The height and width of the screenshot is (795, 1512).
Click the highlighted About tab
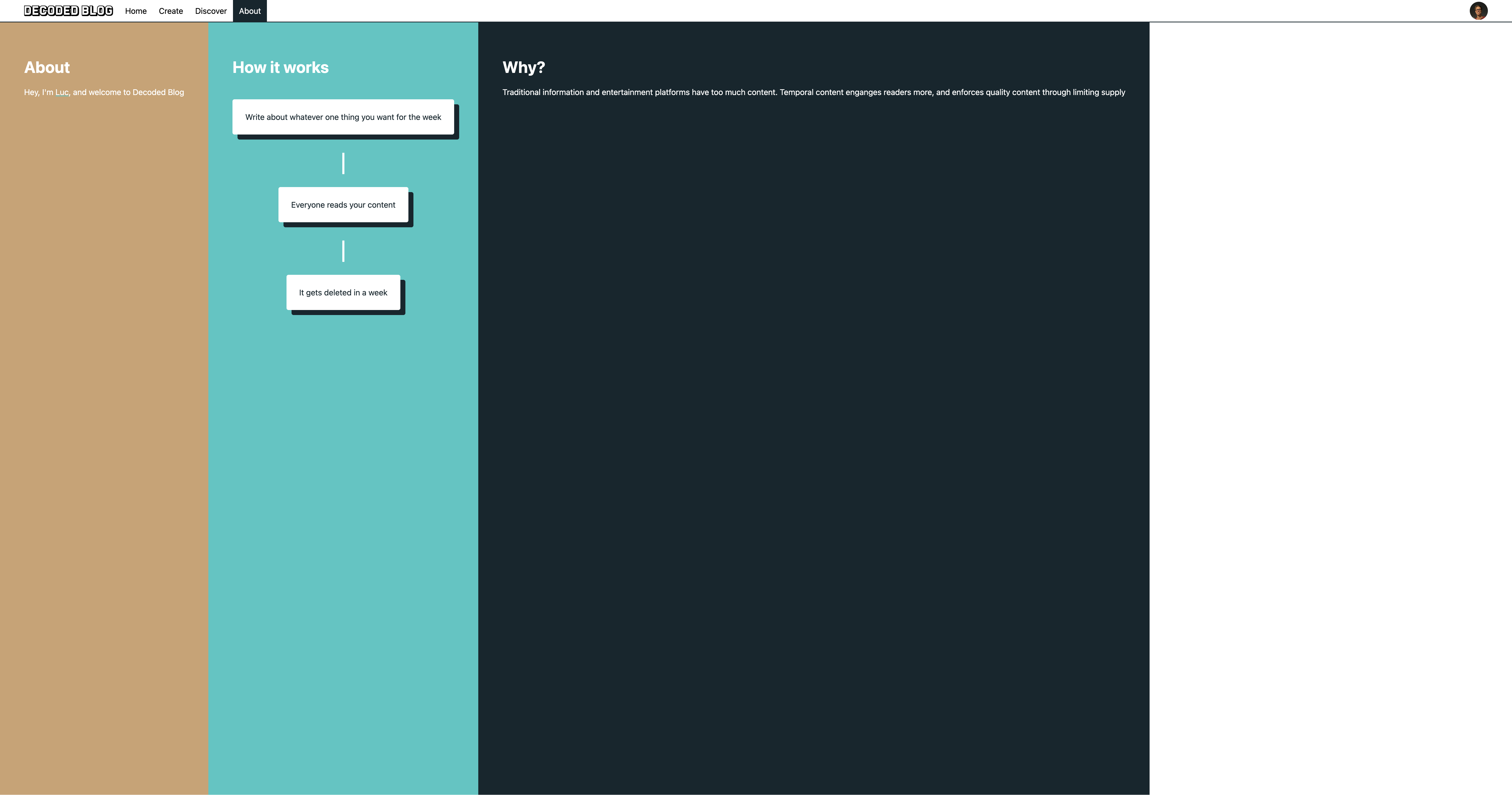pyautogui.click(x=250, y=11)
